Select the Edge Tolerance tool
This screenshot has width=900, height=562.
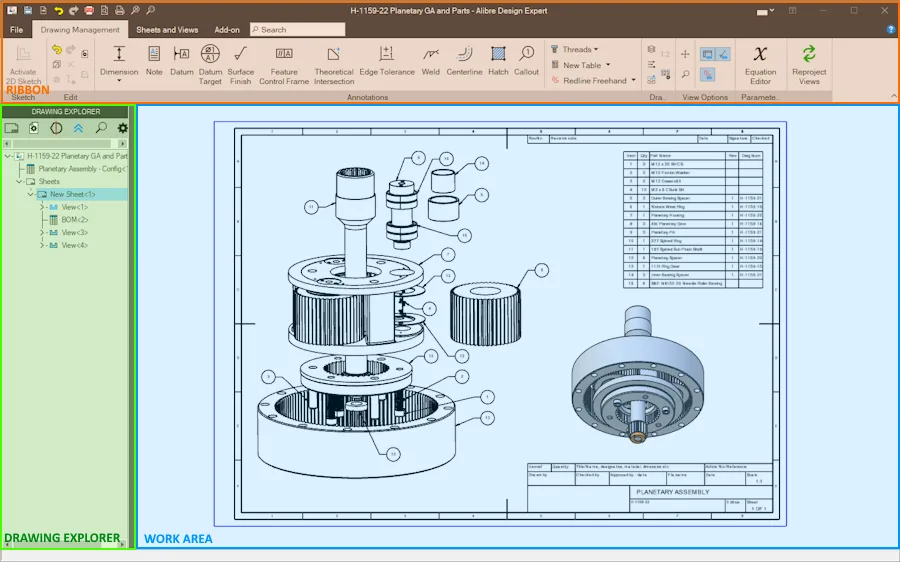click(x=387, y=60)
